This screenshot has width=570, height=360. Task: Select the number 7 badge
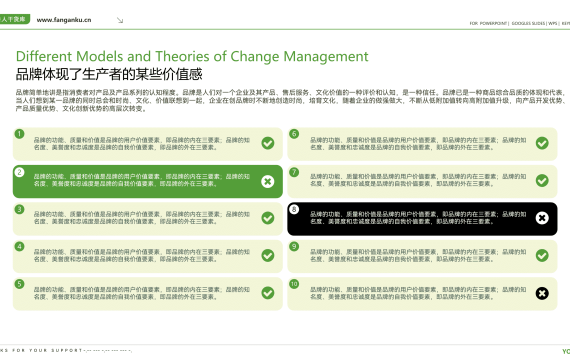tap(294, 172)
